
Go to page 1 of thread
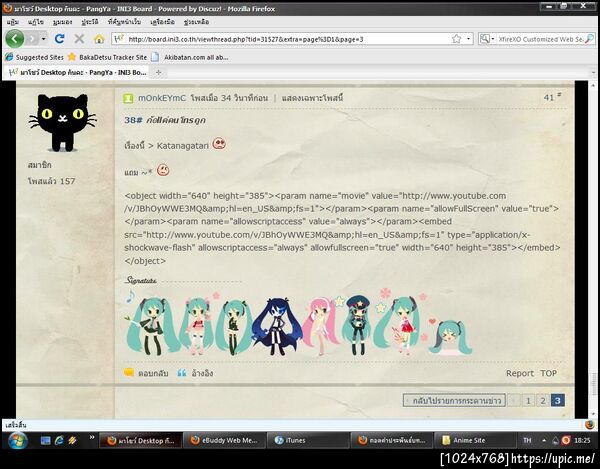tap(528, 401)
